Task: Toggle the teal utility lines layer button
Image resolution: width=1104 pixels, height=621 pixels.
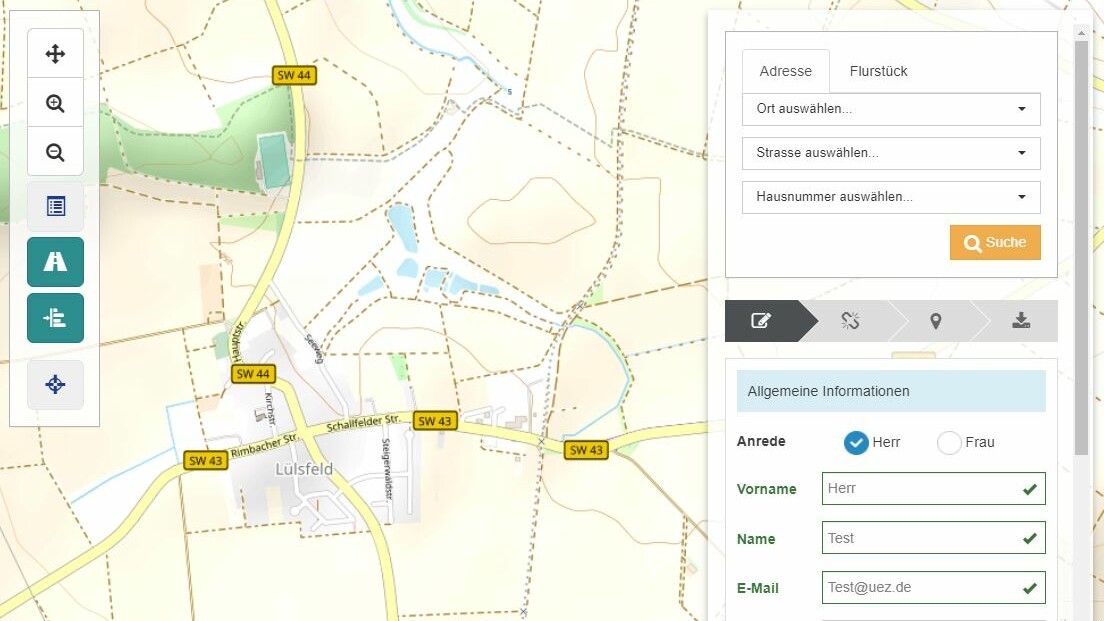Action: pyautogui.click(x=55, y=318)
